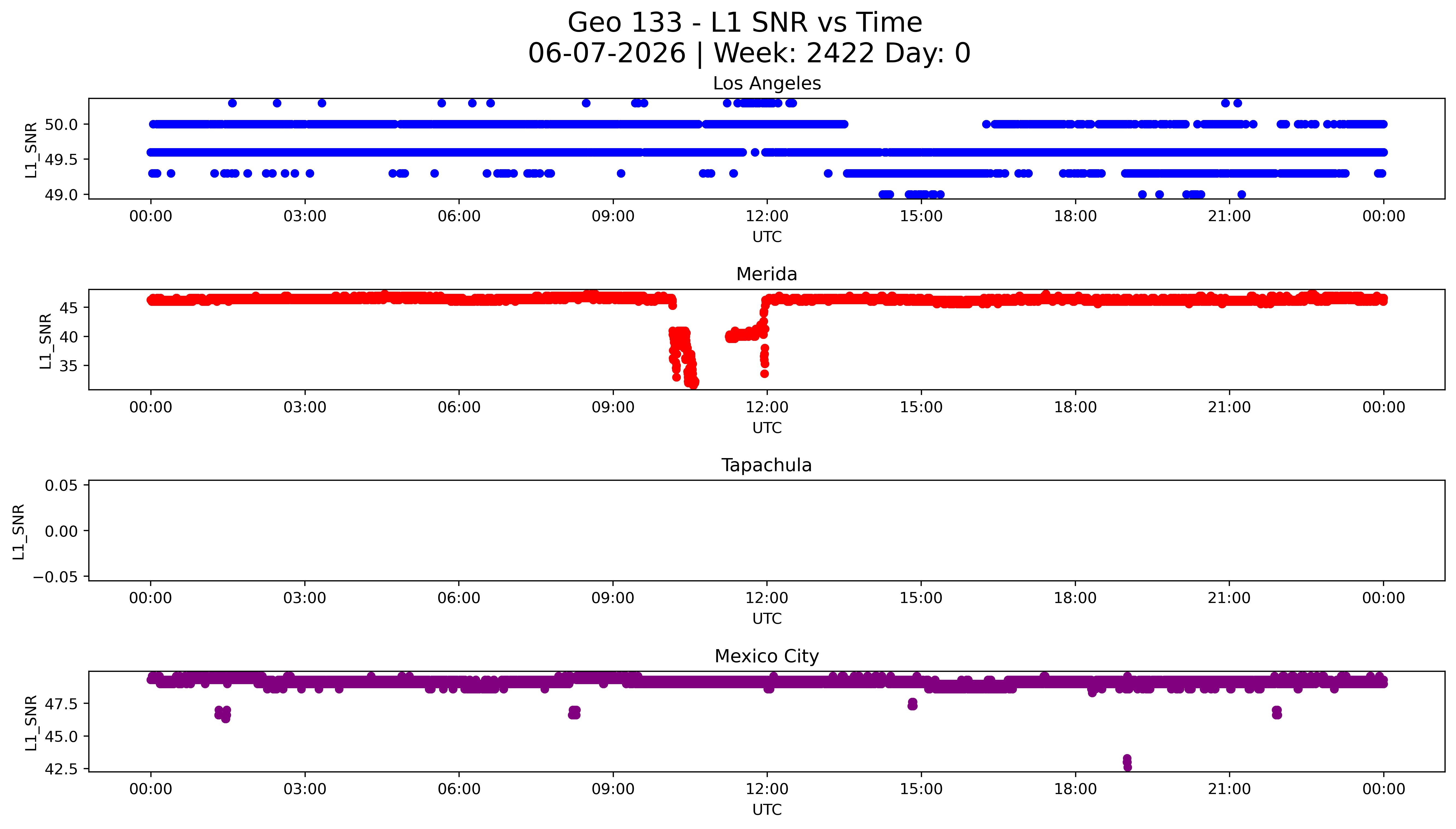Click the 35 y-axis label in Merida plot
The width and height of the screenshot is (1456, 829).
click(x=68, y=365)
